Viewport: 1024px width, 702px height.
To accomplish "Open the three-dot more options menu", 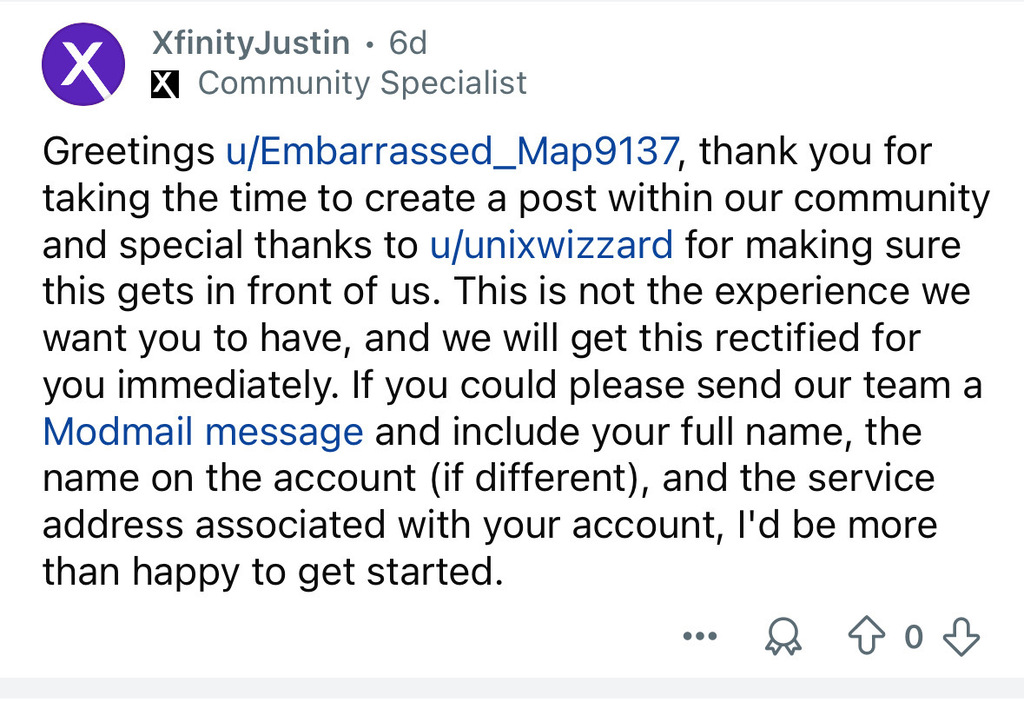I will [x=699, y=635].
